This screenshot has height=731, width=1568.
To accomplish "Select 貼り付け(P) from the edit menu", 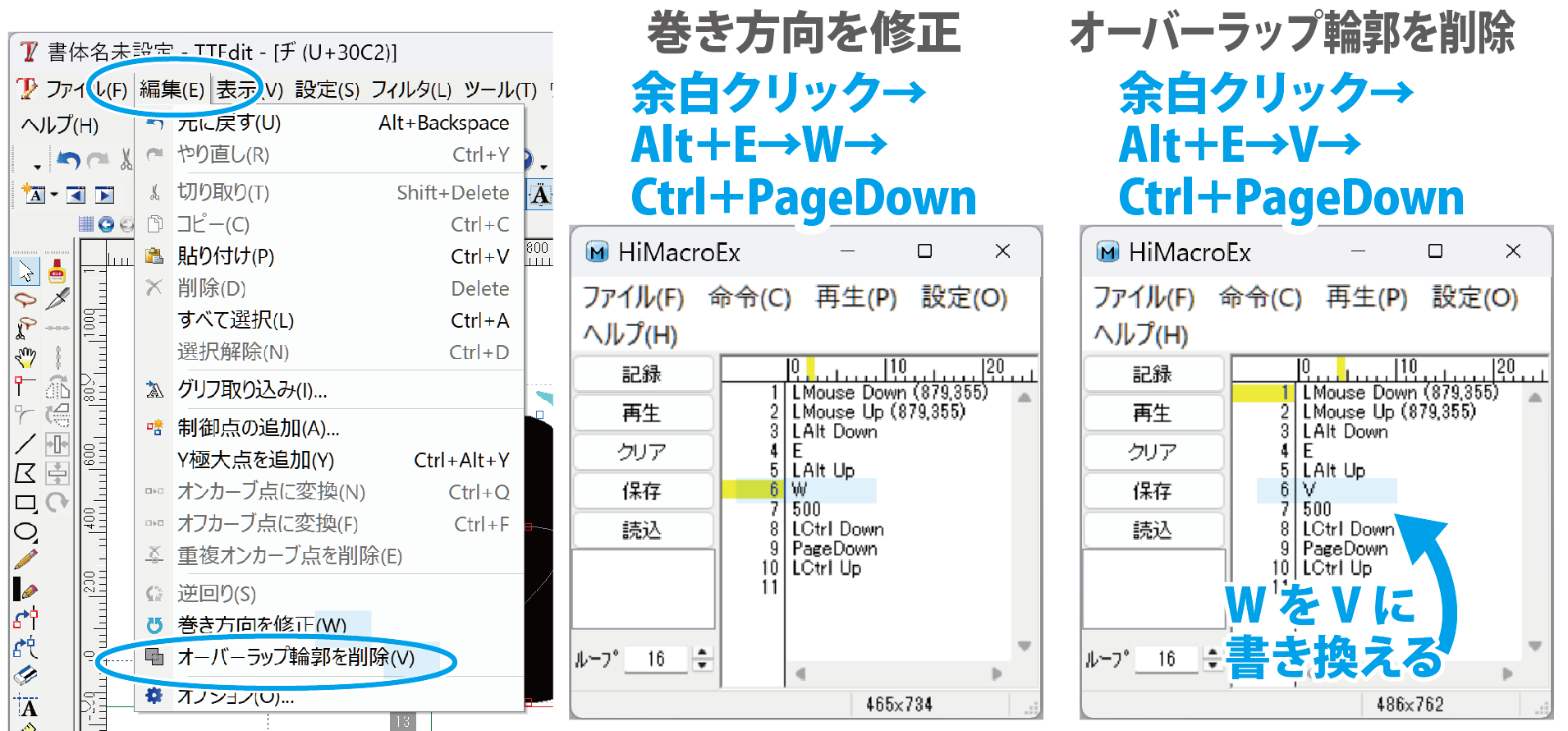I will [x=226, y=256].
